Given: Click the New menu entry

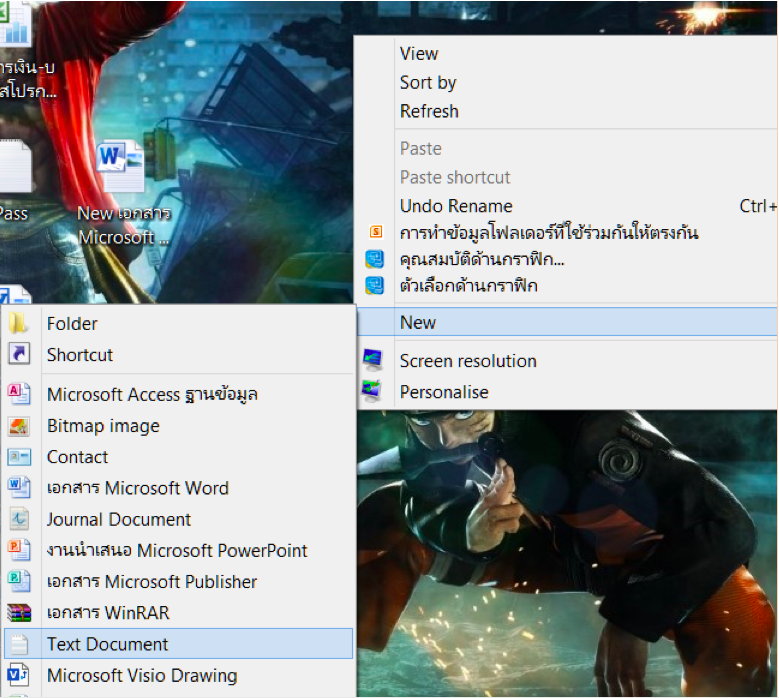Looking at the screenshot, I should tap(566, 322).
